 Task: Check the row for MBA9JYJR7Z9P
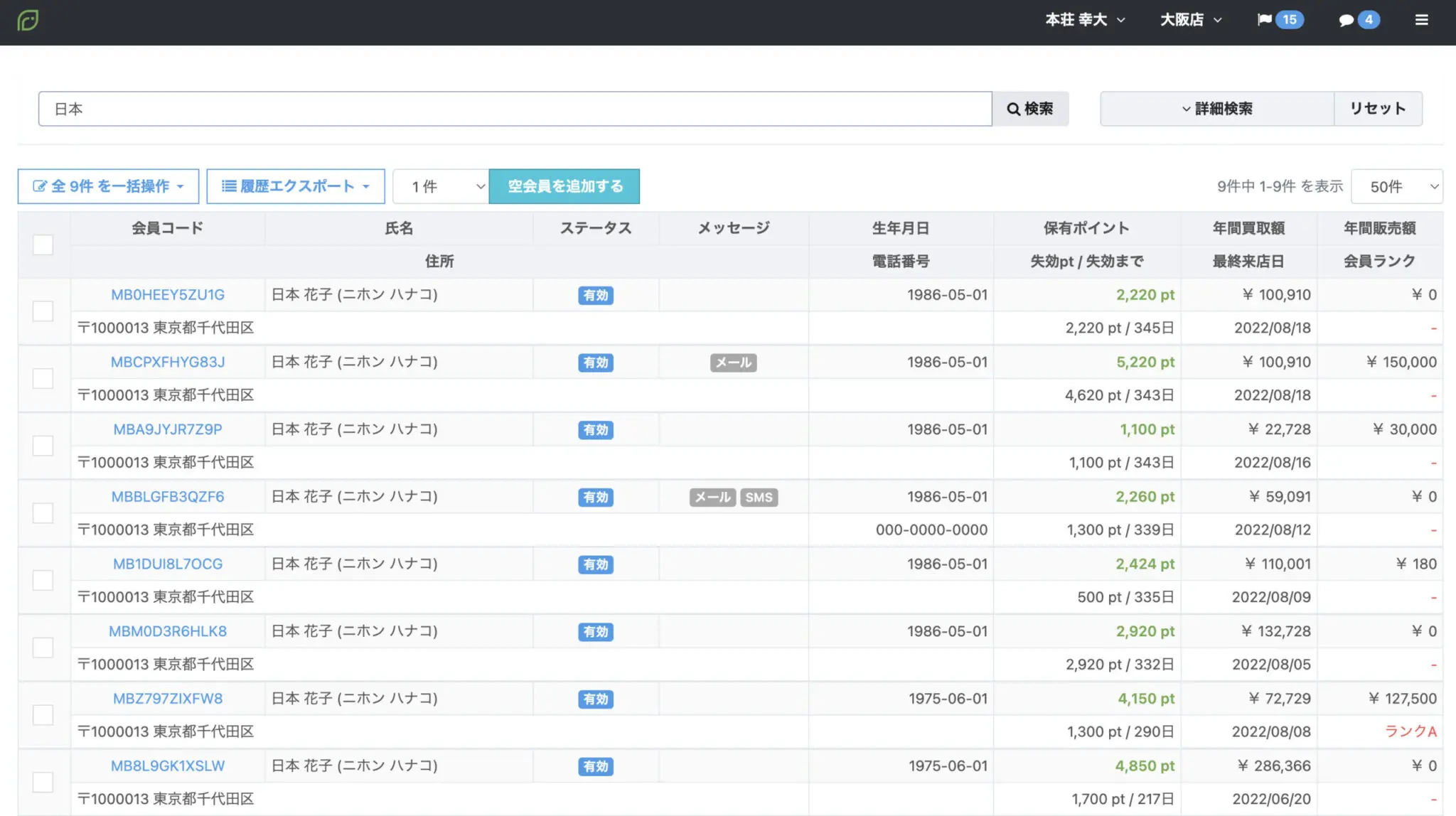point(43,446)
